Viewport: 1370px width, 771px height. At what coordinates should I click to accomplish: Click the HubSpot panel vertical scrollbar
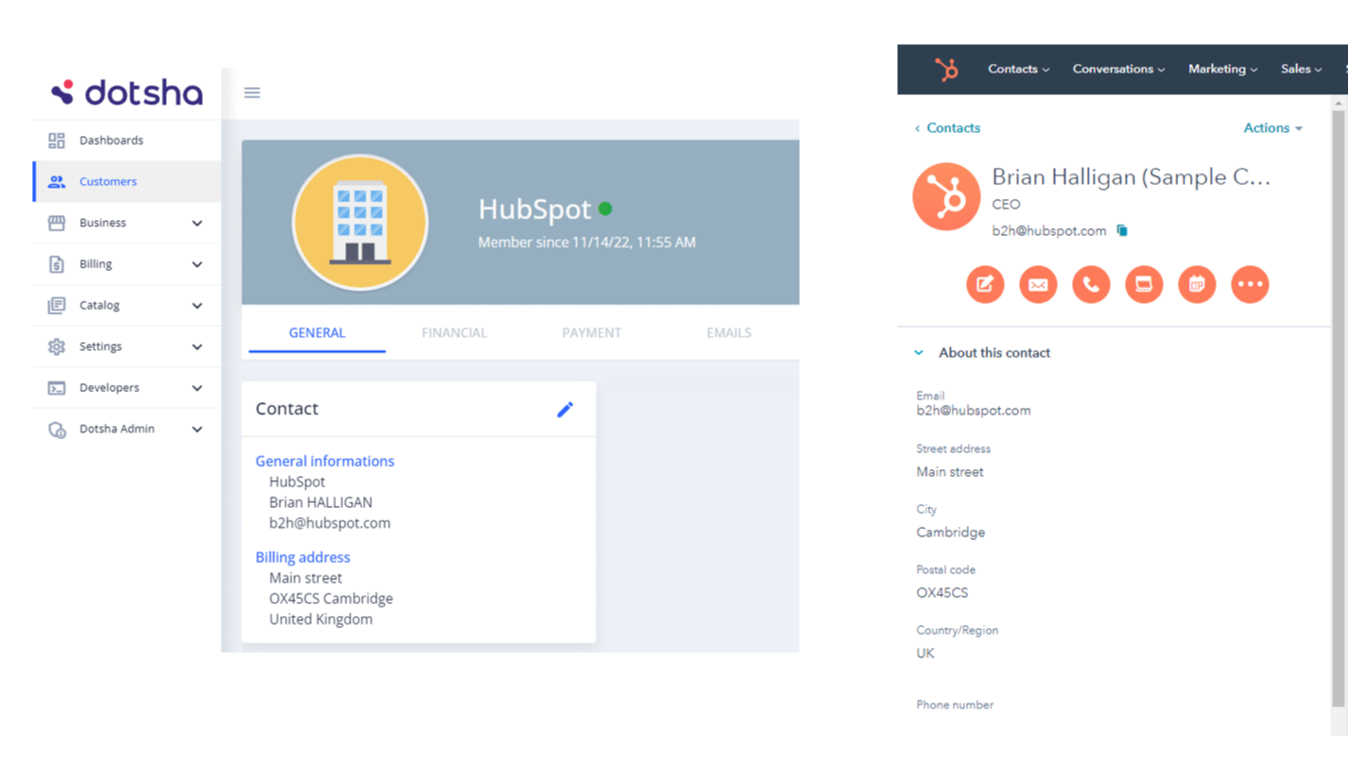(x=1339, y=400)
